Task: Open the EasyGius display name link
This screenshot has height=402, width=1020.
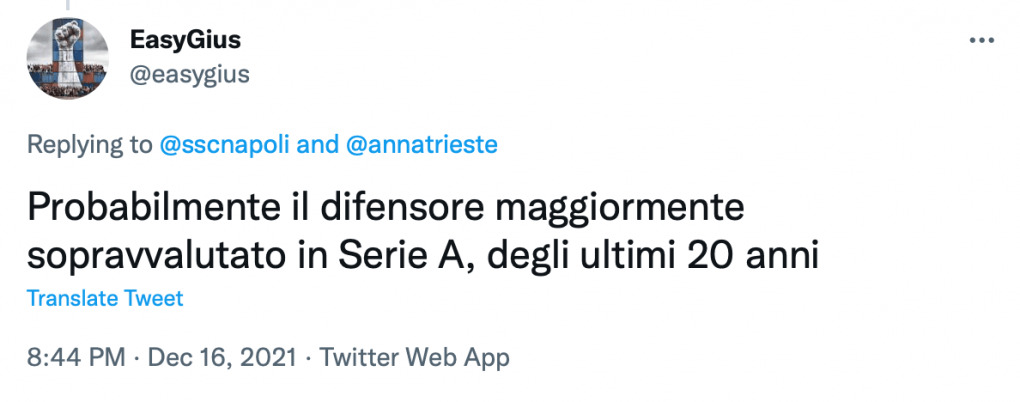Action: (x=185, y=41)
